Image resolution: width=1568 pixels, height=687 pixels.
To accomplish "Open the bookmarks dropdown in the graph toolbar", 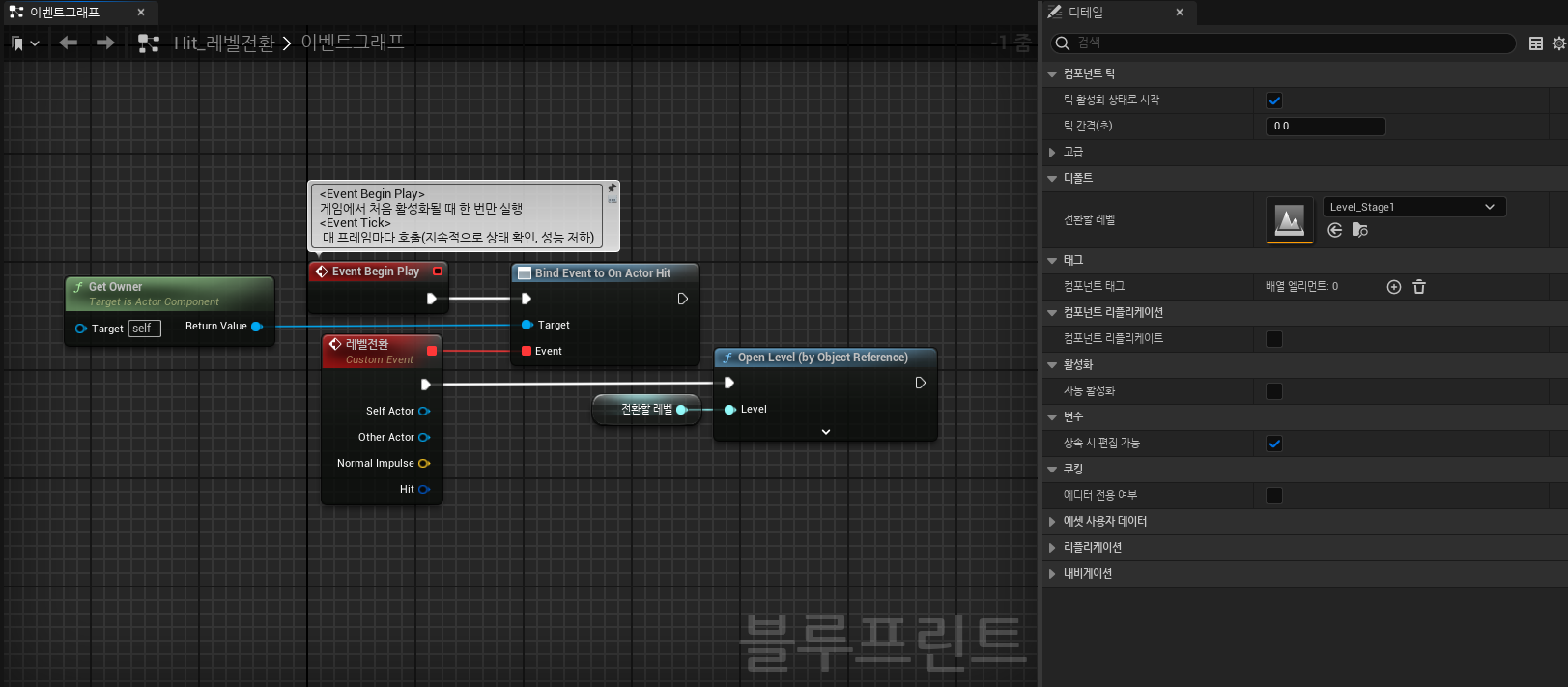I will coord(25,43).
